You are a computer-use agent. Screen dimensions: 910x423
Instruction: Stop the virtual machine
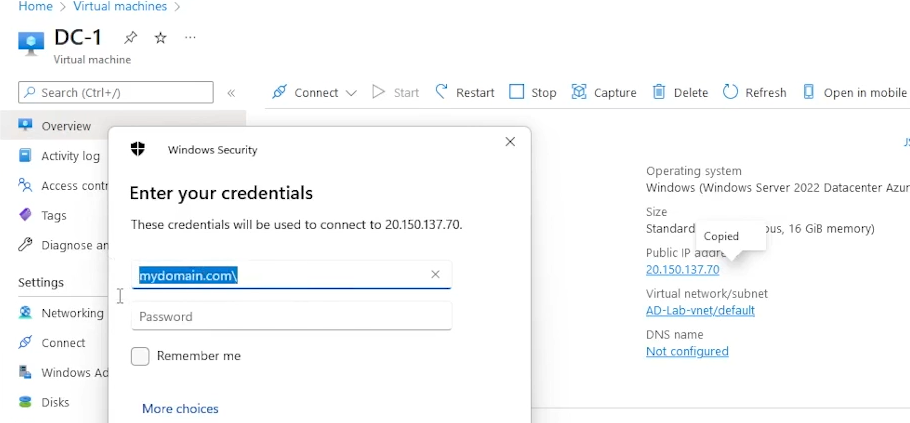[533, 92]
